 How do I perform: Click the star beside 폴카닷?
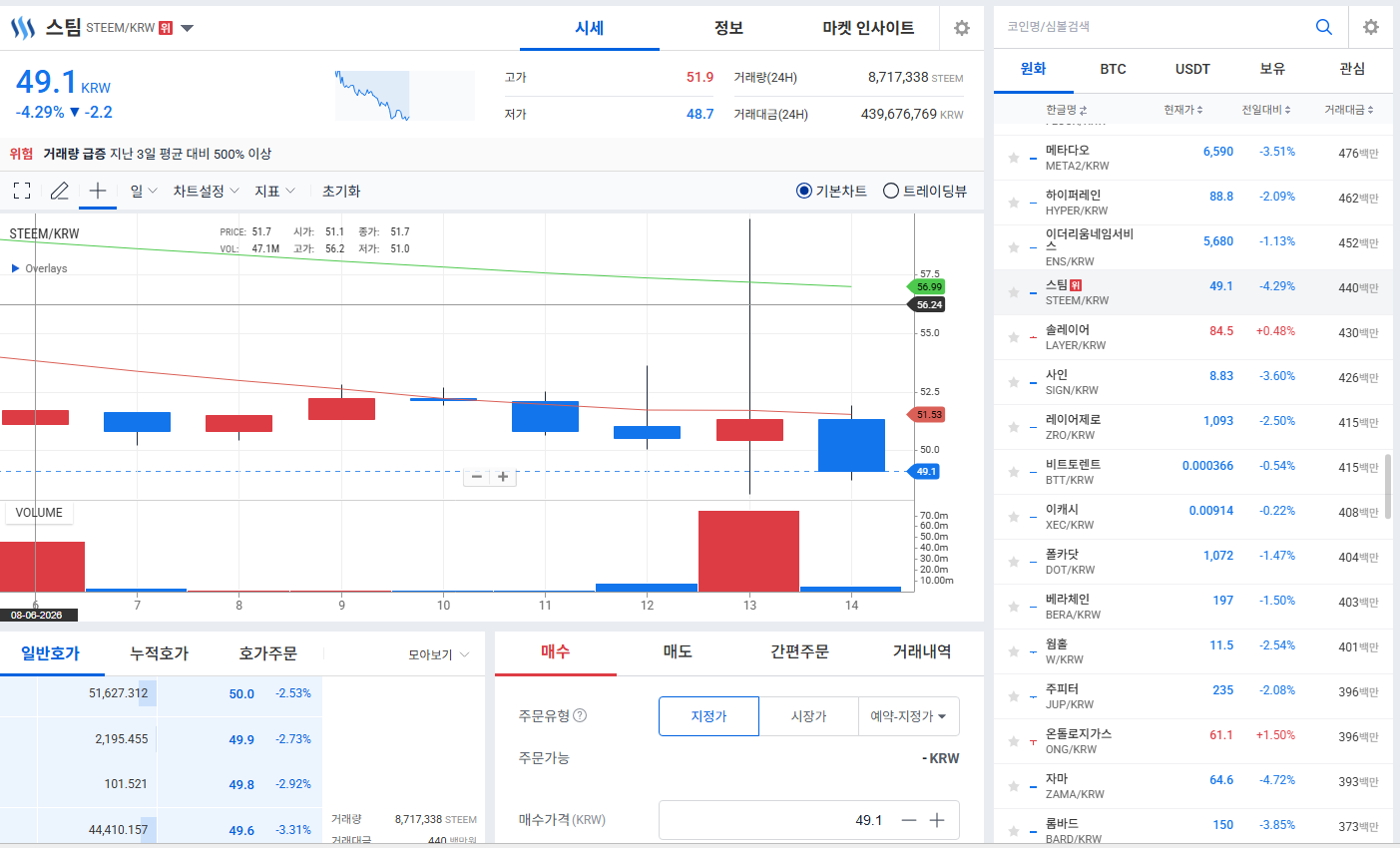(1014, 562)
